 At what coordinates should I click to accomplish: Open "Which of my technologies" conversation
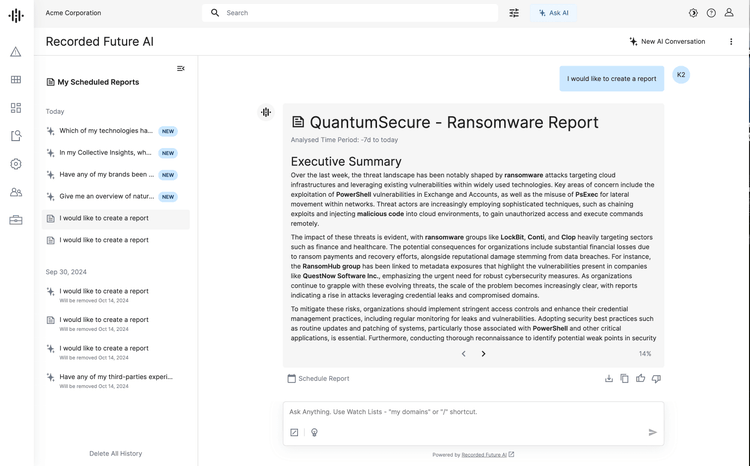click(105, 131)
